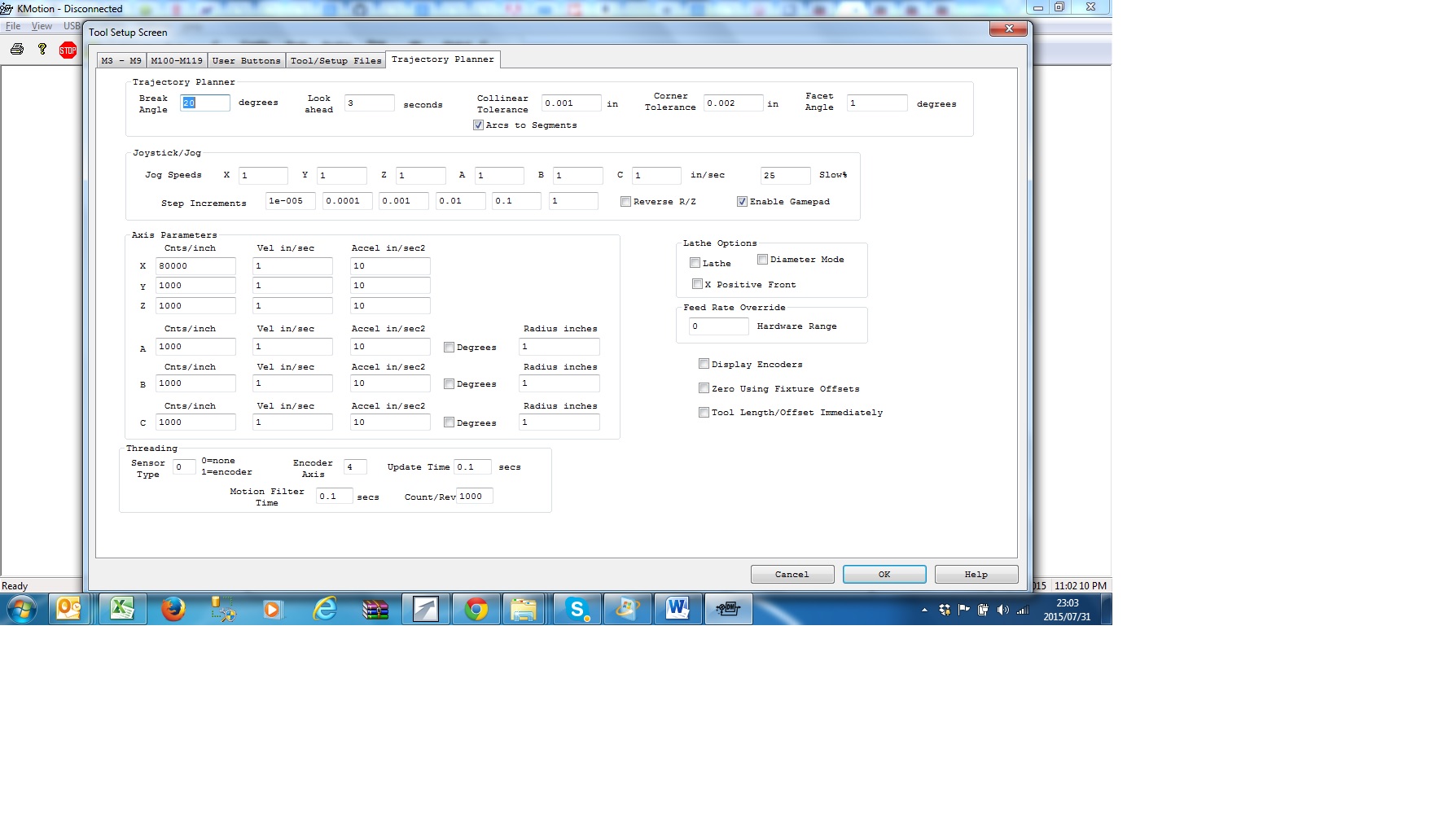The height and width of the screenshot is (814, 1456).
Task: Tick the Diameter Mode checkbox
Action: coord(762,260)
